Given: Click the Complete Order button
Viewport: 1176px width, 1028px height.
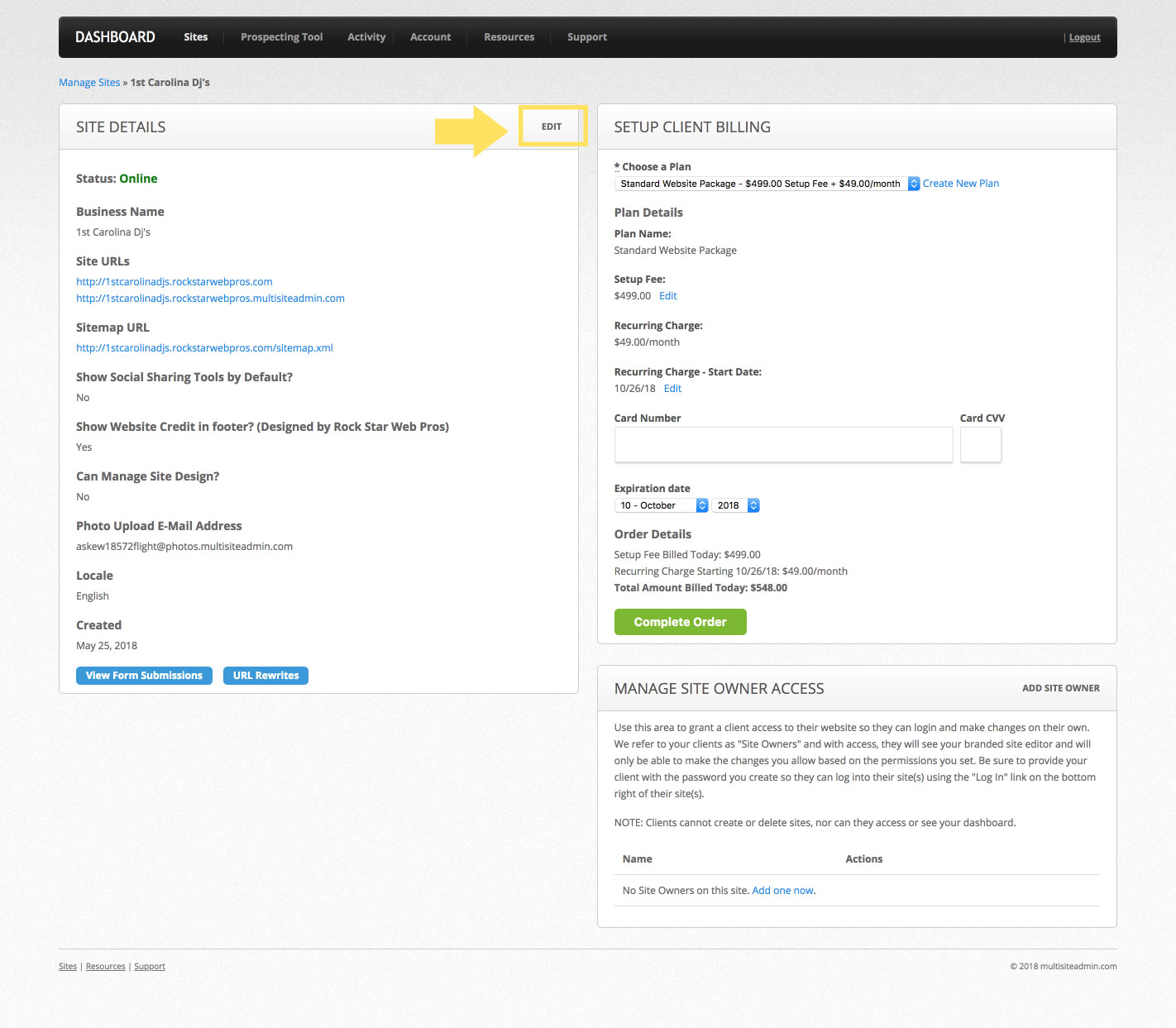Looking at the screenshot, I should pyautogui.click(x=681, y=622).
